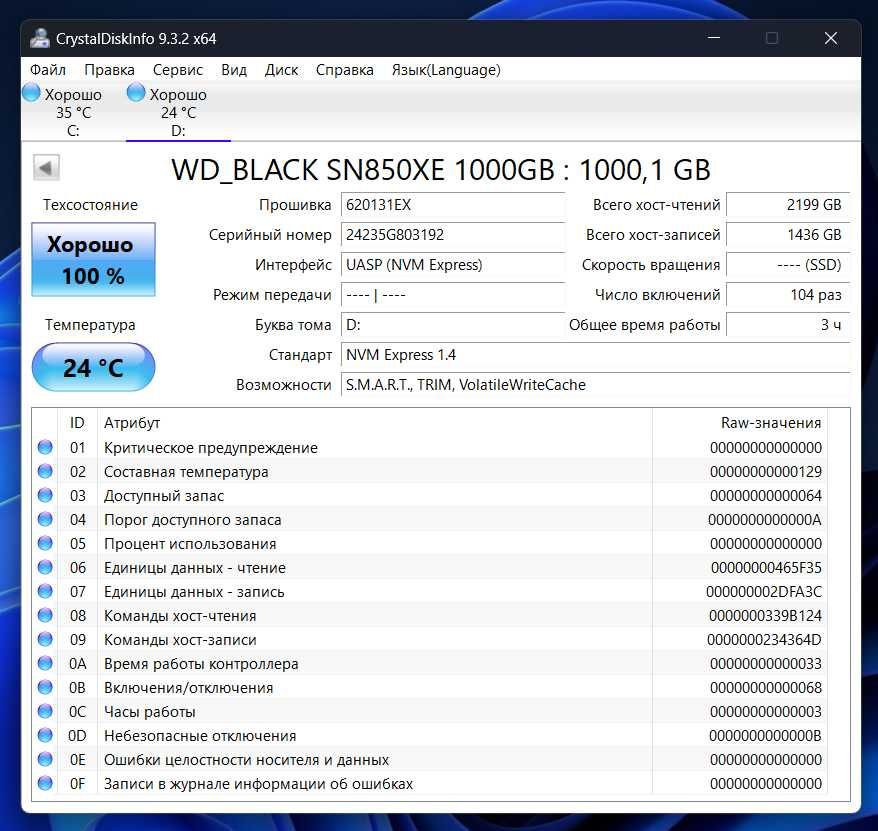This screenshot has width=878, height=831.
Task: Click the Буква тома field D:
Action: (452, 325)
